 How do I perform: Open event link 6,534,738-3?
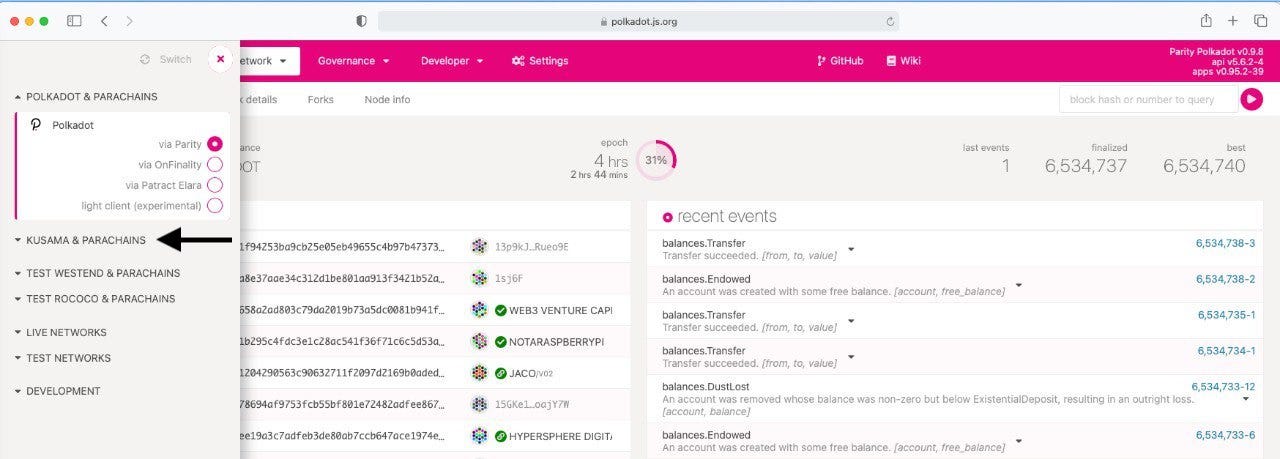[1225, 243]
